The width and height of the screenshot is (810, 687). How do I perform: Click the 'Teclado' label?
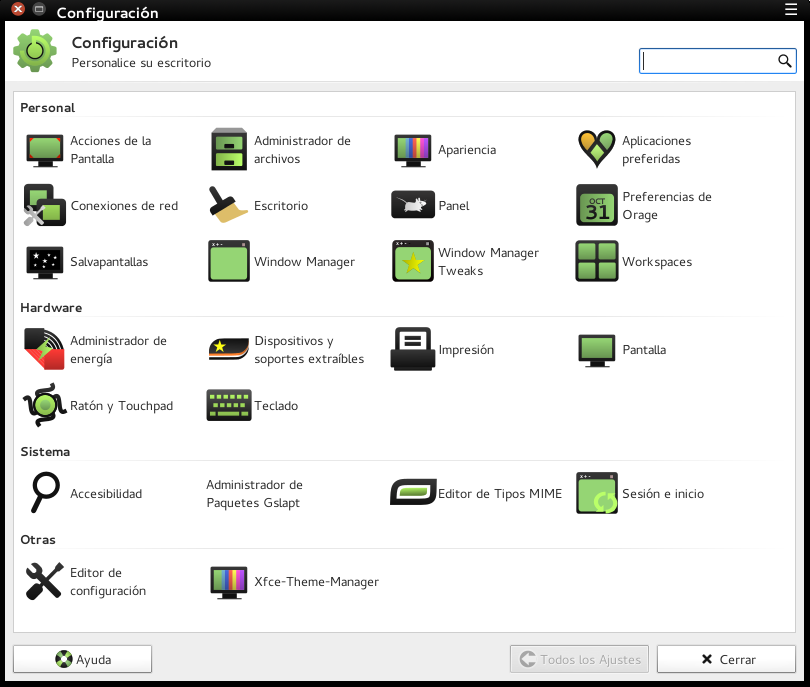pos(276,406)
